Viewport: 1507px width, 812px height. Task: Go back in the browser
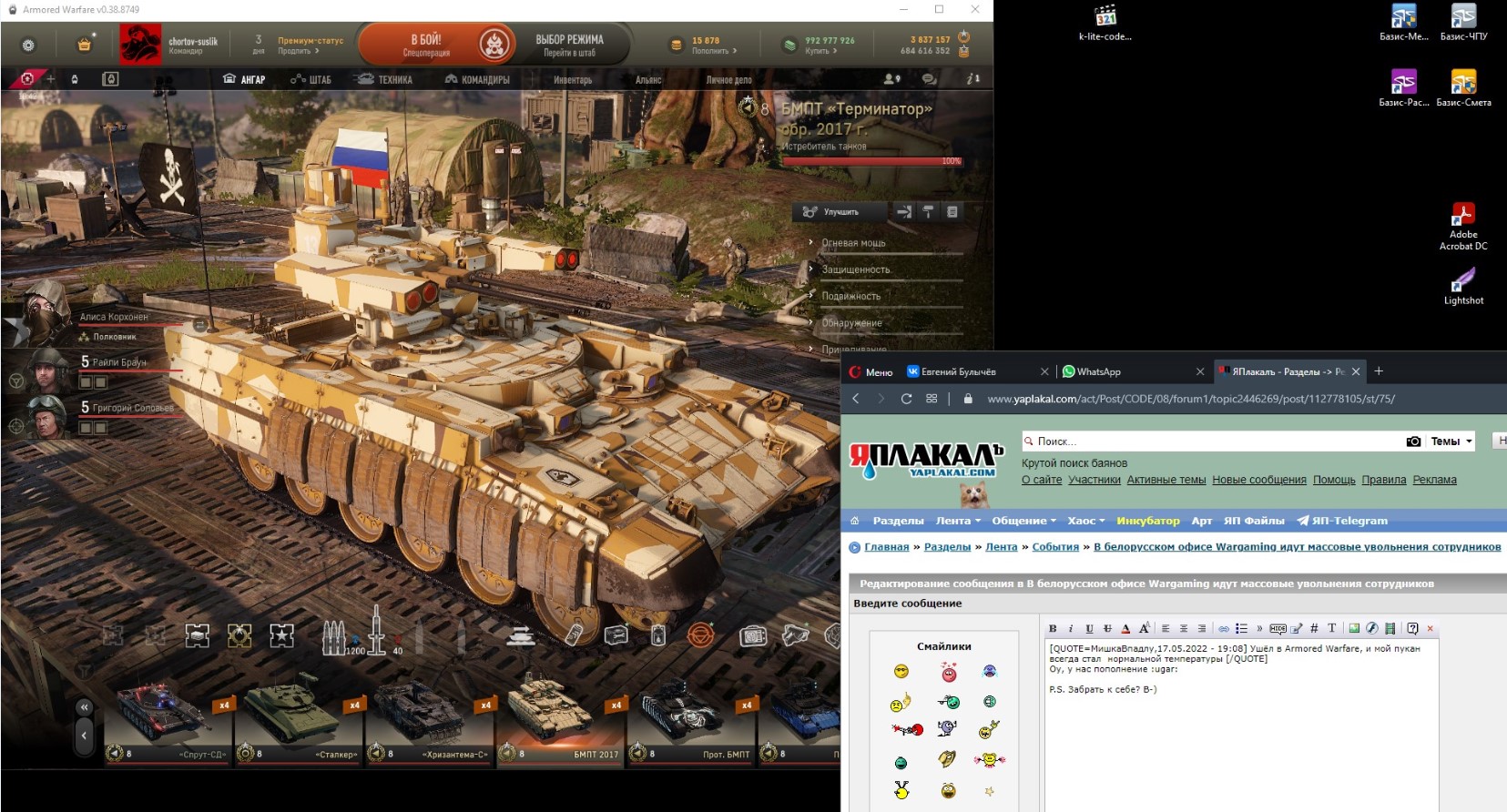coord(856,399)
